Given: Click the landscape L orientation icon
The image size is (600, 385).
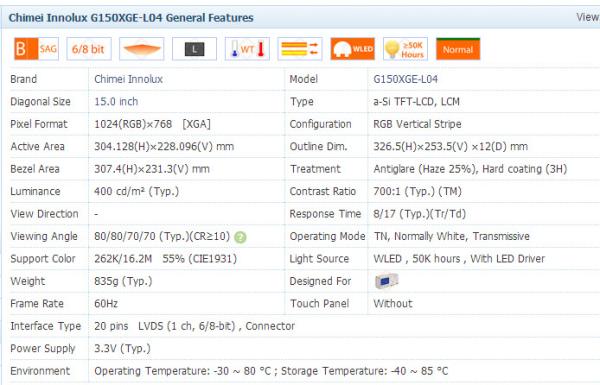Looking at the screenshot, I should (x=194, y=49).
